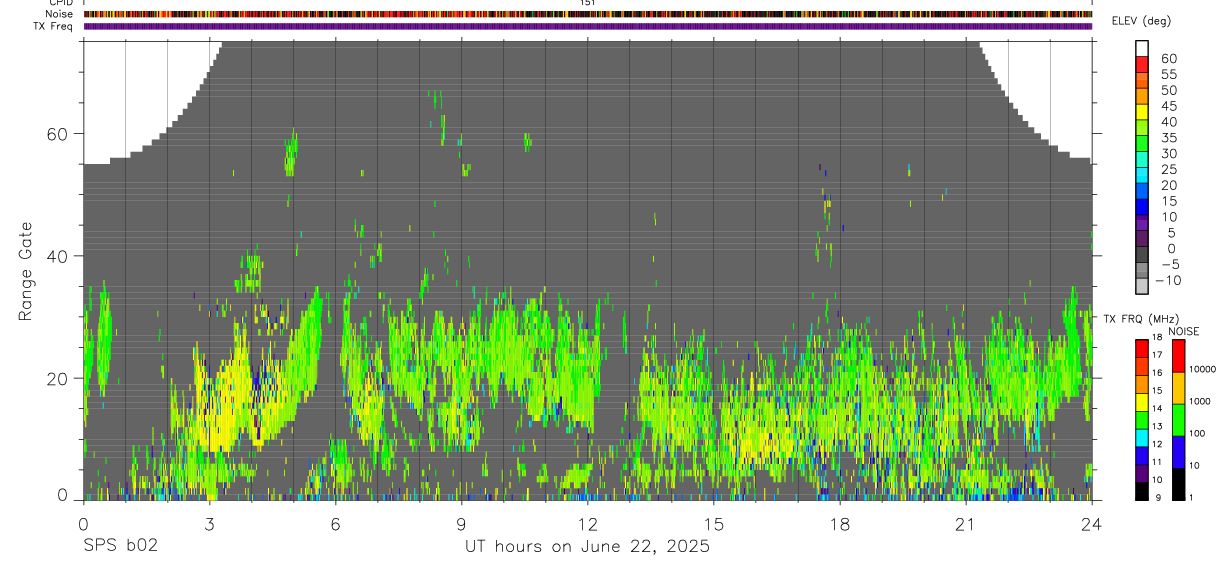Click the purple TX Freq strip along the top

click(587, 26)
